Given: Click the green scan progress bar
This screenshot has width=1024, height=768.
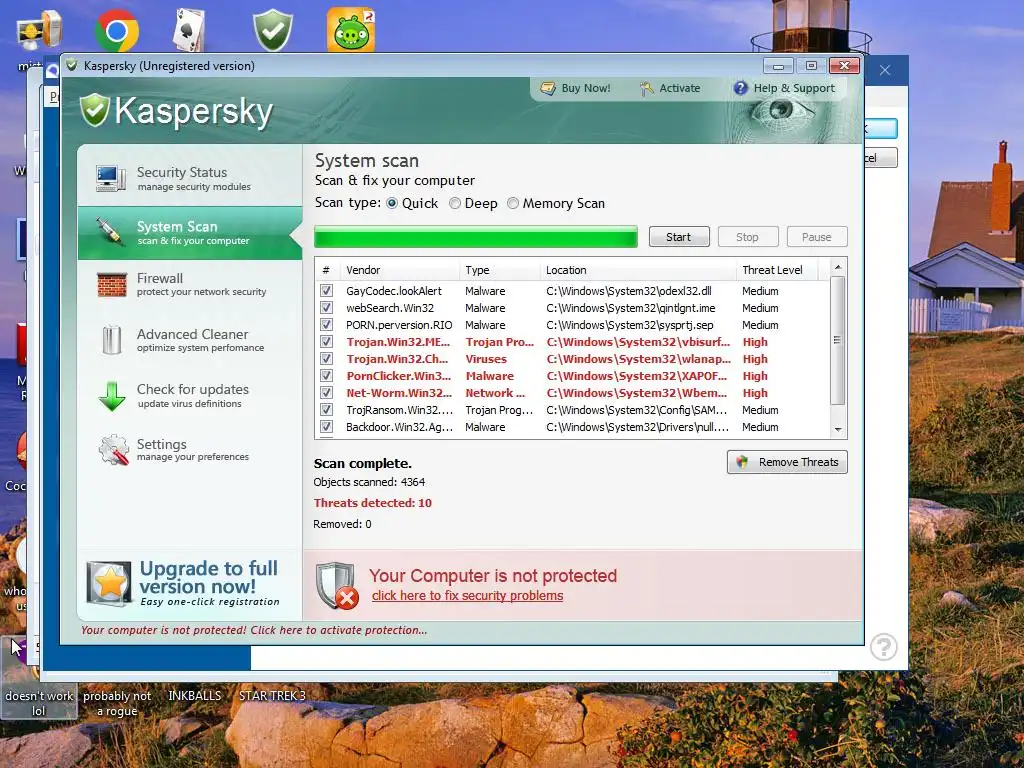Looking at the screenshot, I should pos(475,237).
